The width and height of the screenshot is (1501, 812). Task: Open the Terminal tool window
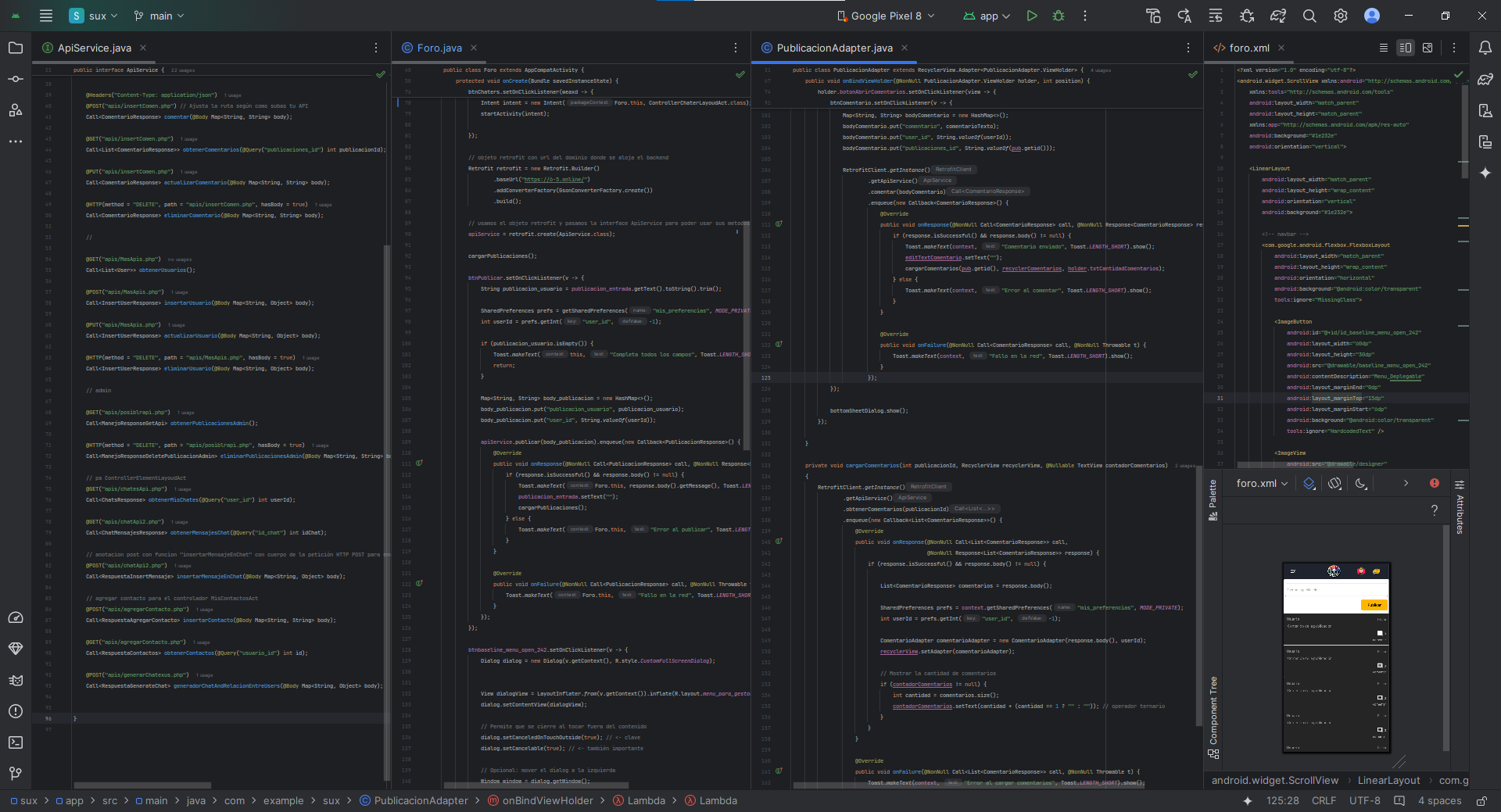coord(16,742)
